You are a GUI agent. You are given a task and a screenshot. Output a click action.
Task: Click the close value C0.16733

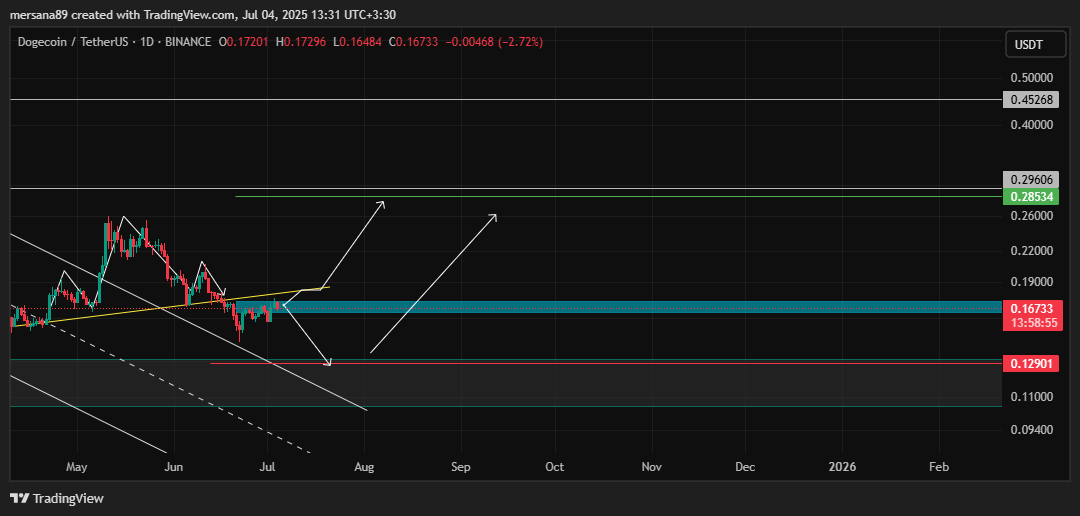click(414, 42)
